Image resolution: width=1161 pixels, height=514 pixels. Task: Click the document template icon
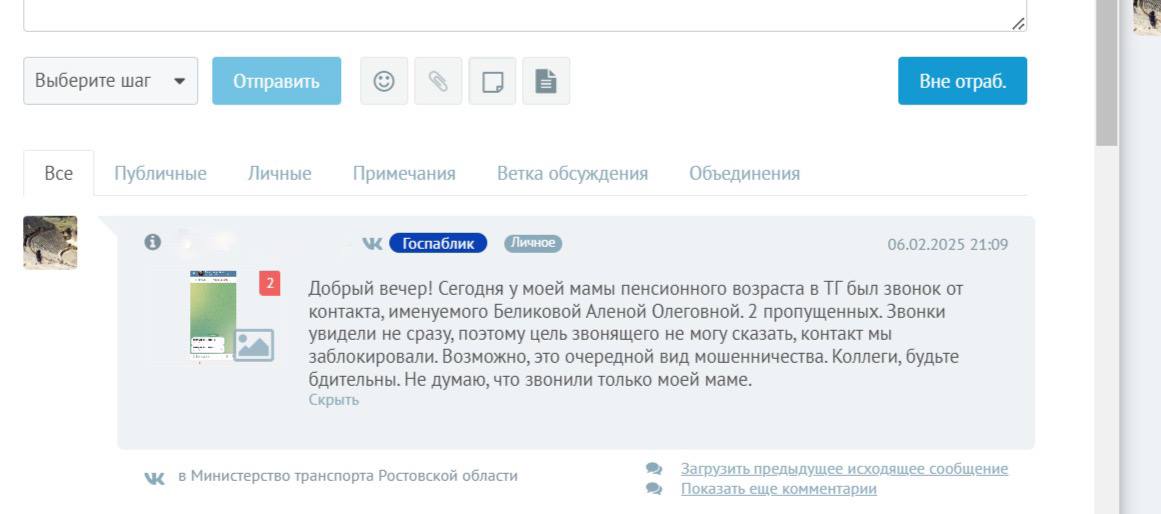[x=546, y=81]
